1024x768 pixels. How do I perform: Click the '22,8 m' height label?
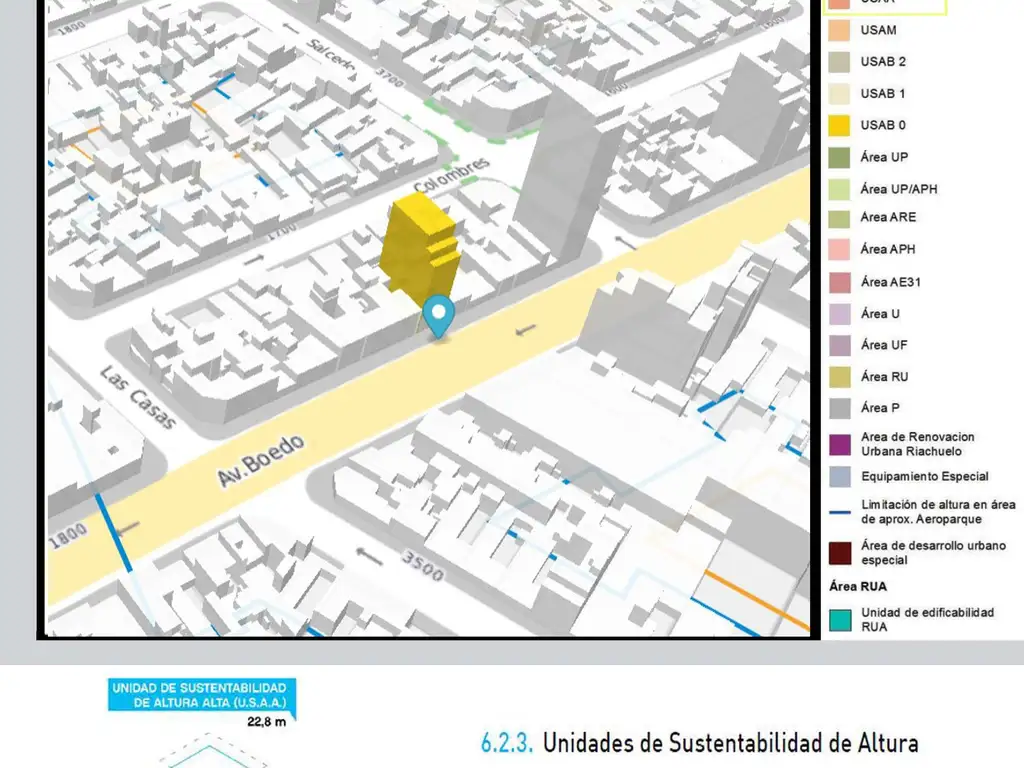click(x=266, y=722)
